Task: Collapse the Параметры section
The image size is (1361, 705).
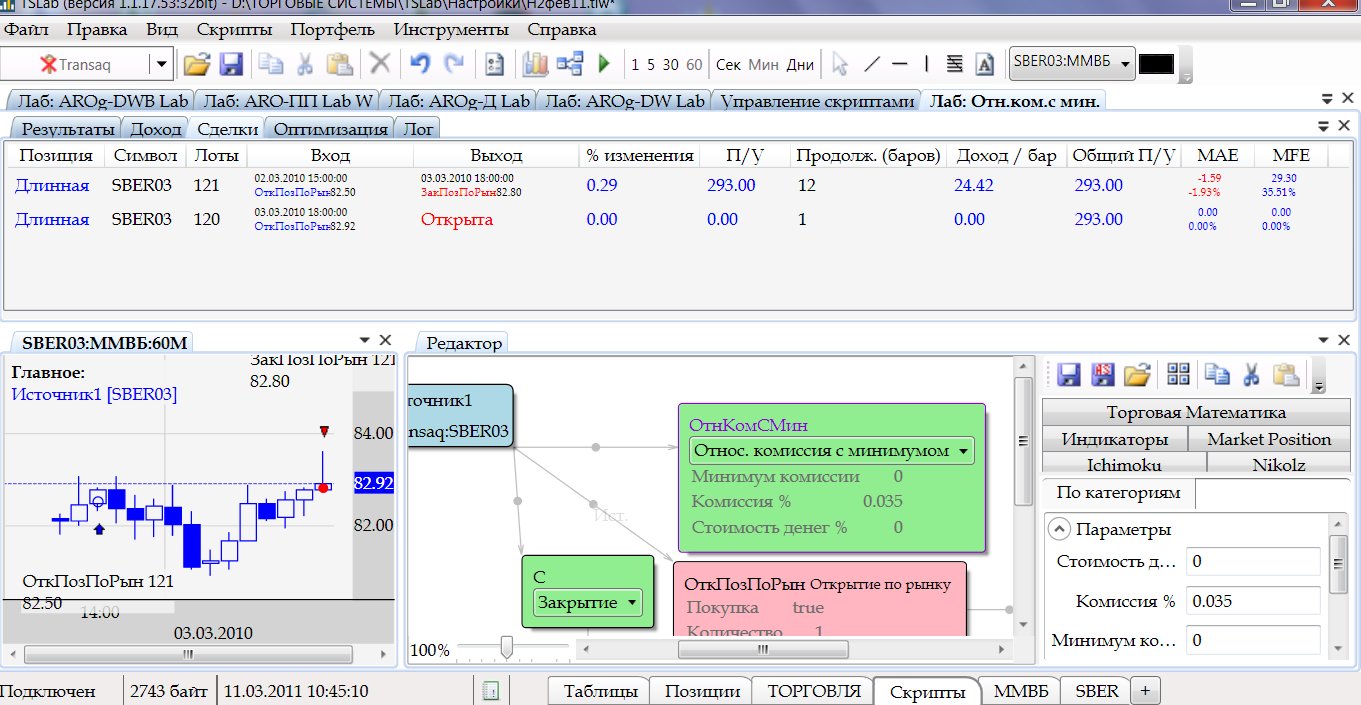Action: pos(1058,530)
